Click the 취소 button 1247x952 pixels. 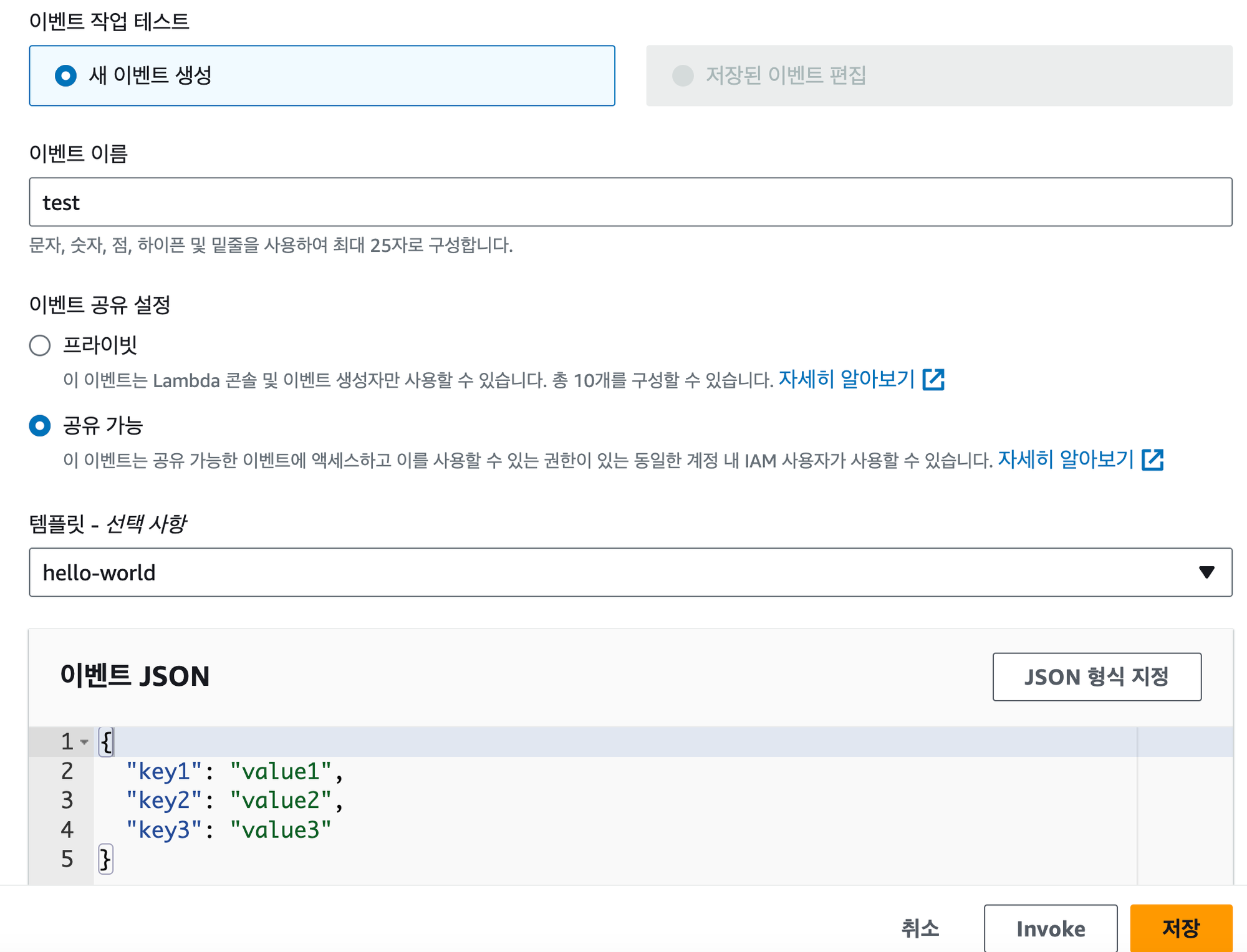(920, 928)
